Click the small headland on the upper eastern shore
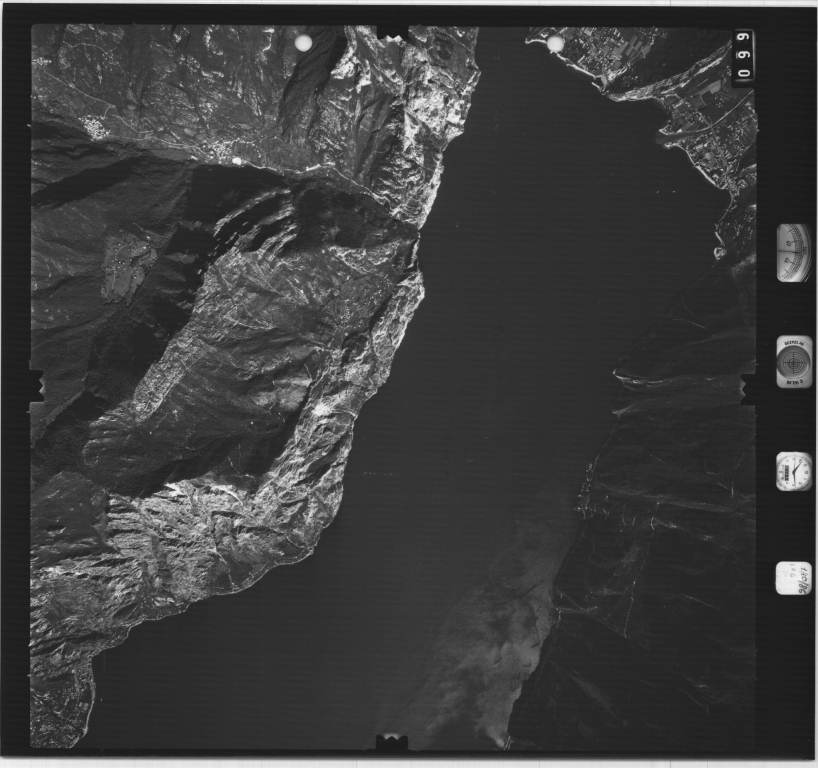The width and height of the screenshot is (818, 768). coord(720,252)
